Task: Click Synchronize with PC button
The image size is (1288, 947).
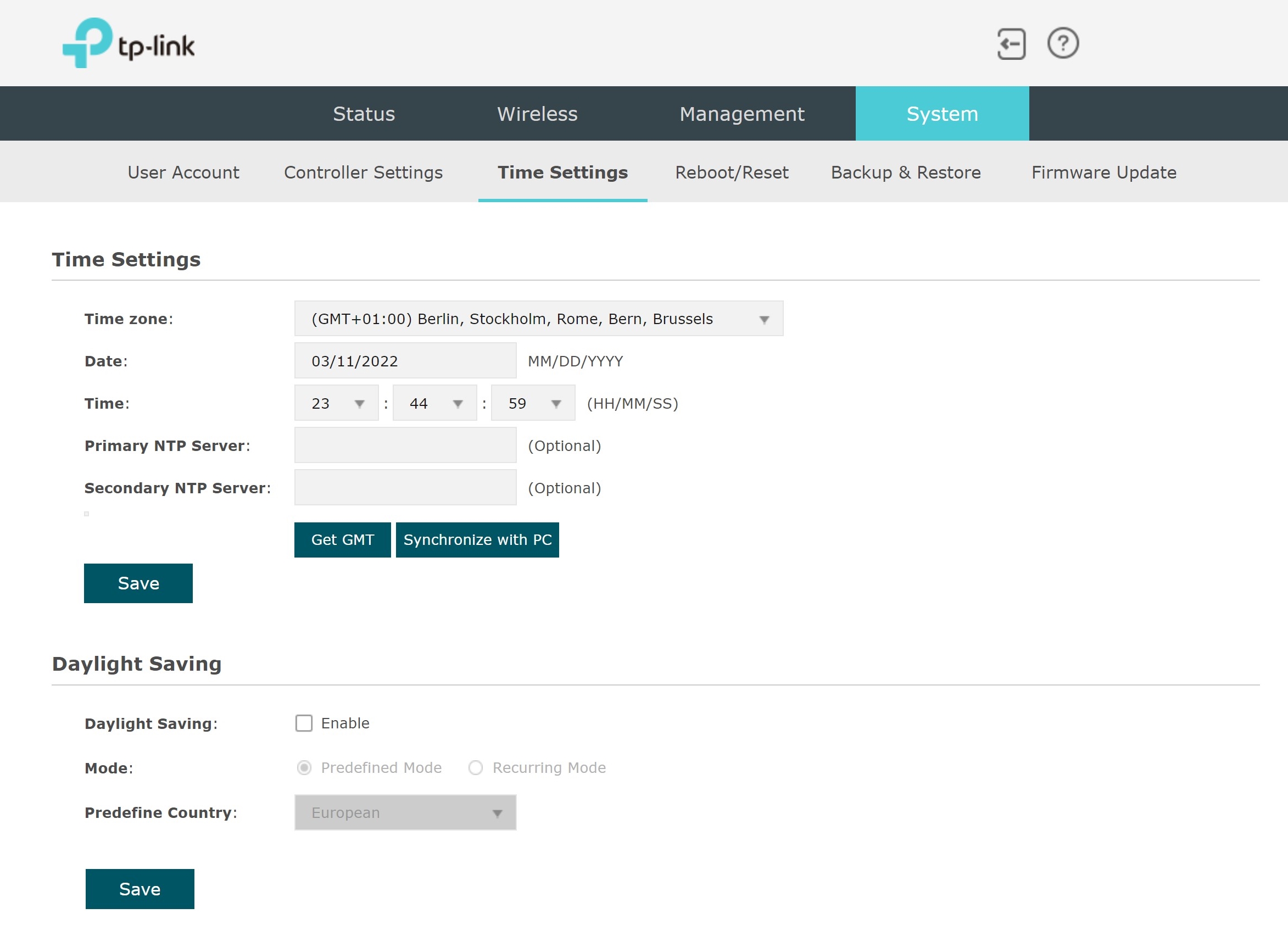Action: (x=477, y=540)
